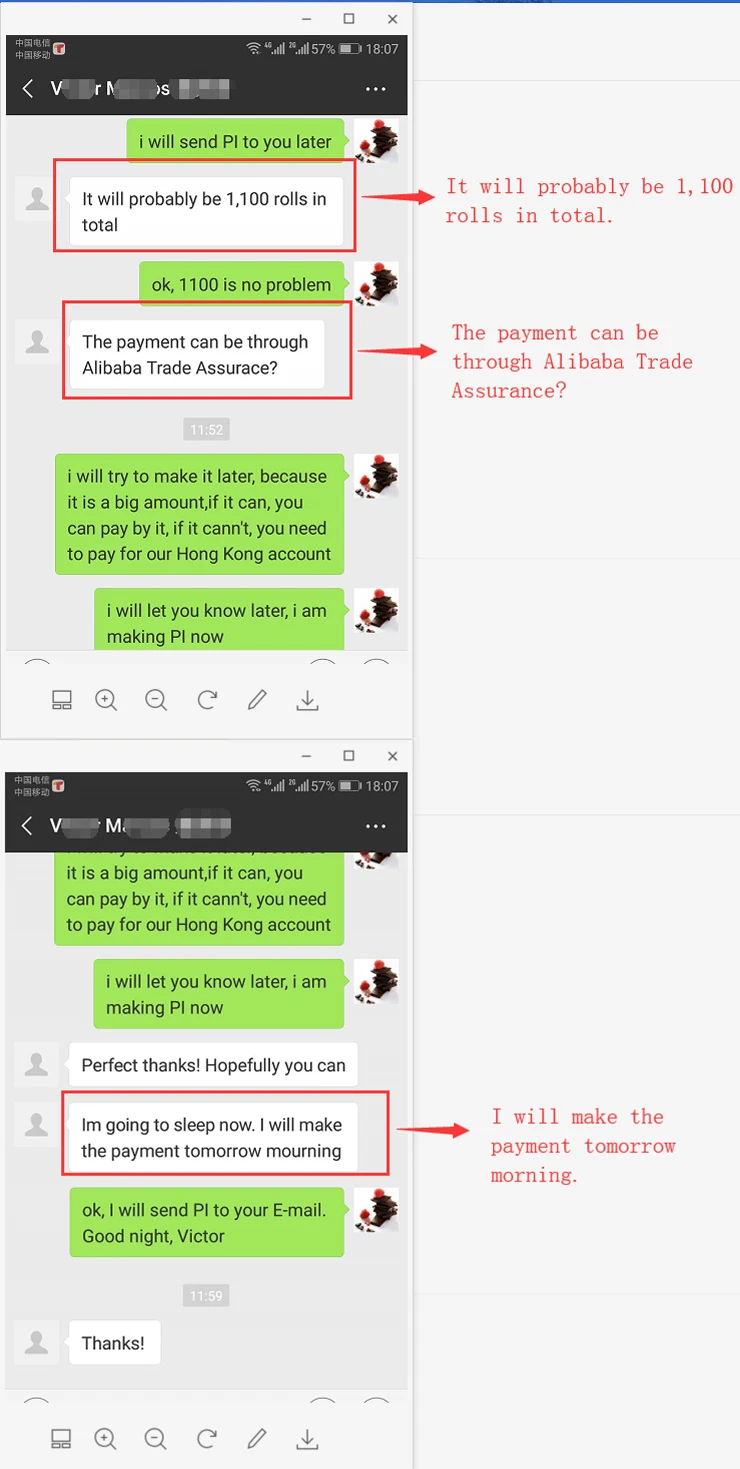Download image from upper viewer toolbar
This screenshot has width=740, height=1469.
point(307,700)
